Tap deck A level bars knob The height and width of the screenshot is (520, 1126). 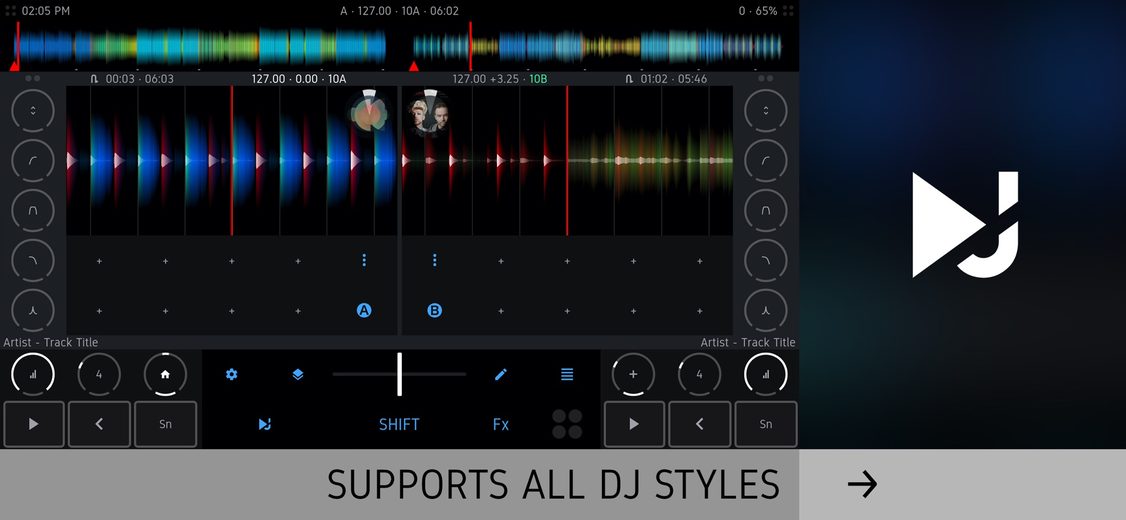(x=33, y=374)
